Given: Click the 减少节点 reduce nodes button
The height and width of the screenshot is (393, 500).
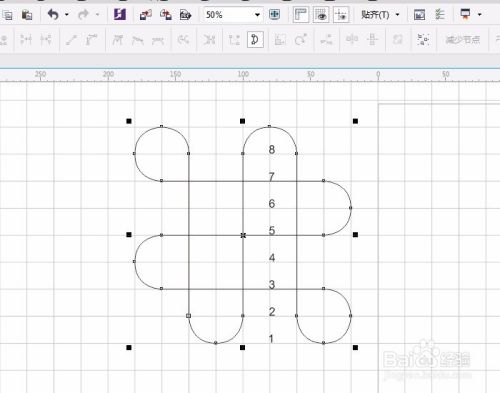Looking at the screenshot, I should coord(463,40).
